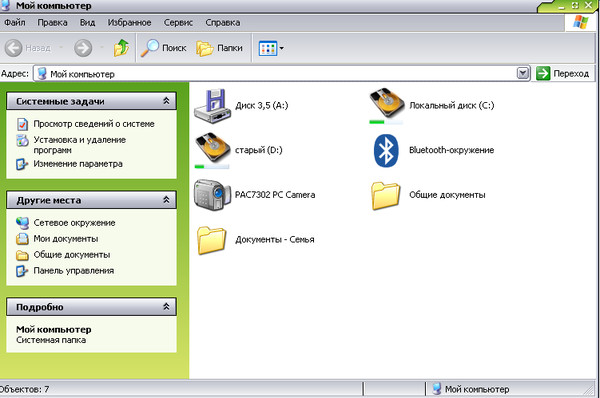Image resolution: width=600 pixels, height=398 pixels.
Task: Click the forward arrow icon in toolbar
Action: [x=83, y=48]
